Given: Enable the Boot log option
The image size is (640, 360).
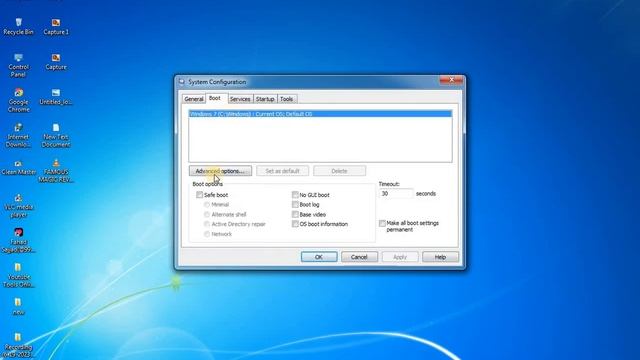Looking at the screenshot, I should pyautogui.click(x=295, y=204).
